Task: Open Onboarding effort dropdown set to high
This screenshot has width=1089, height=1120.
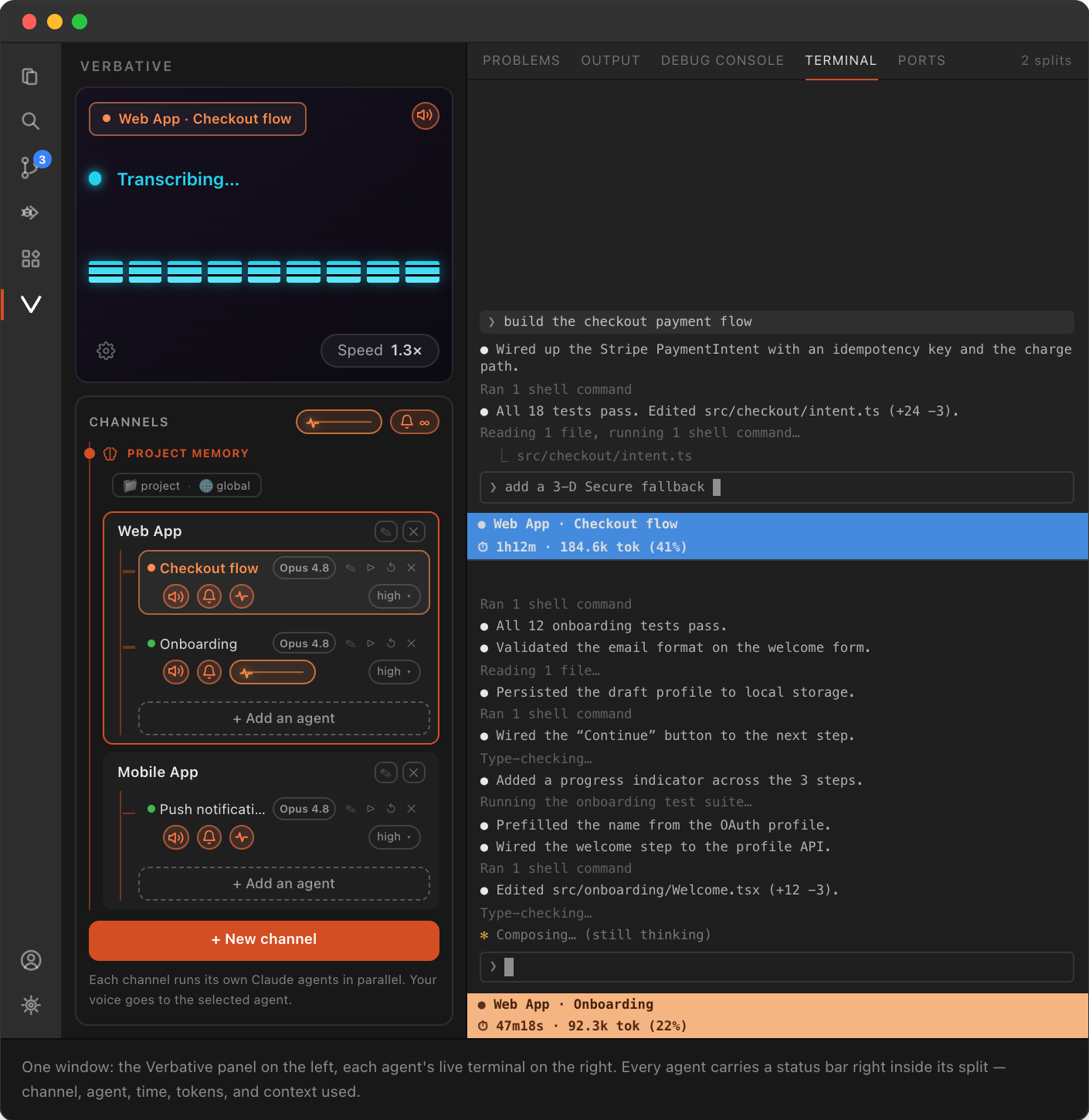Action: pyautogui.click(x=395, y=672)
